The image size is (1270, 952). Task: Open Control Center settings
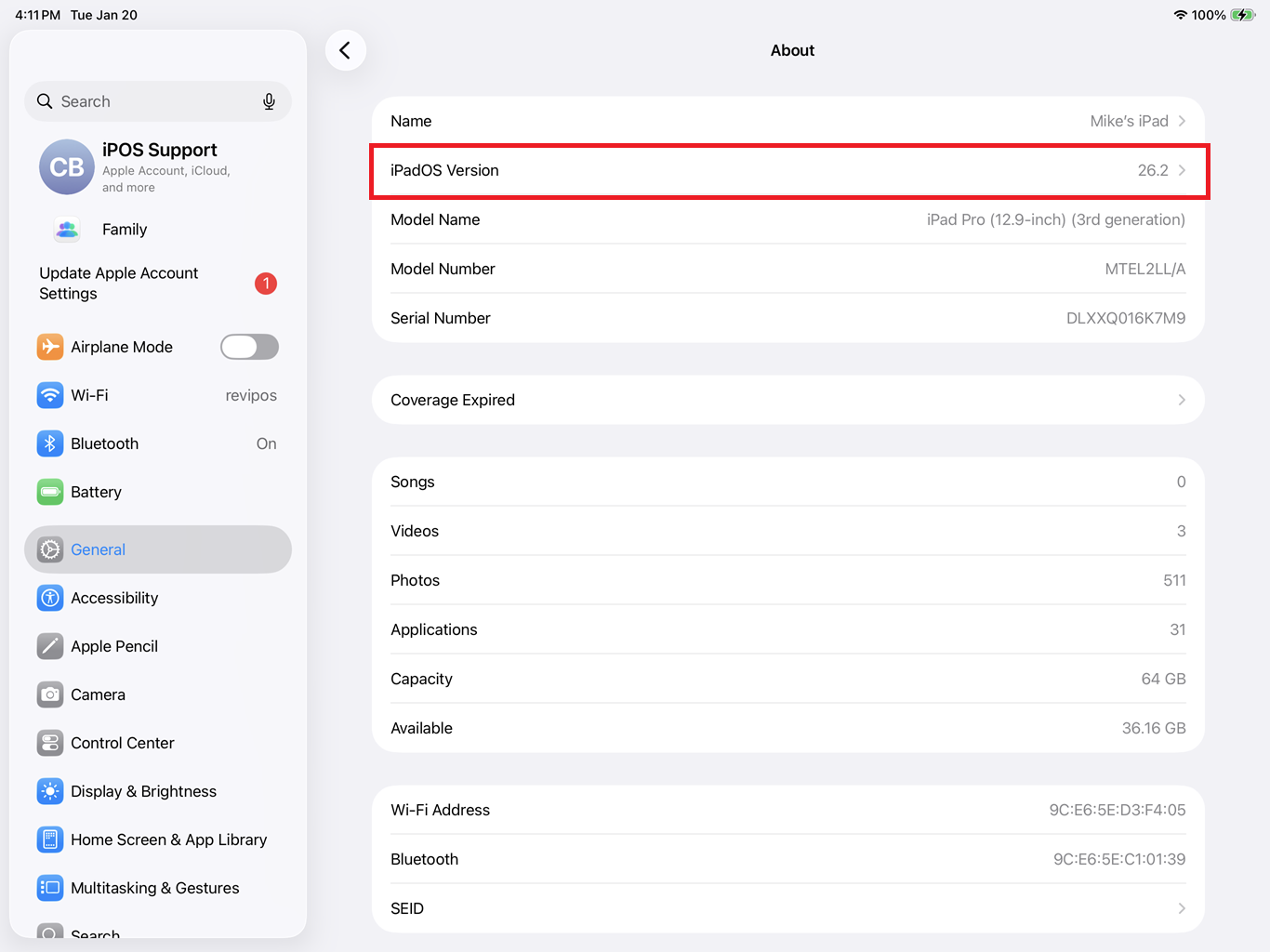[158, 743]
